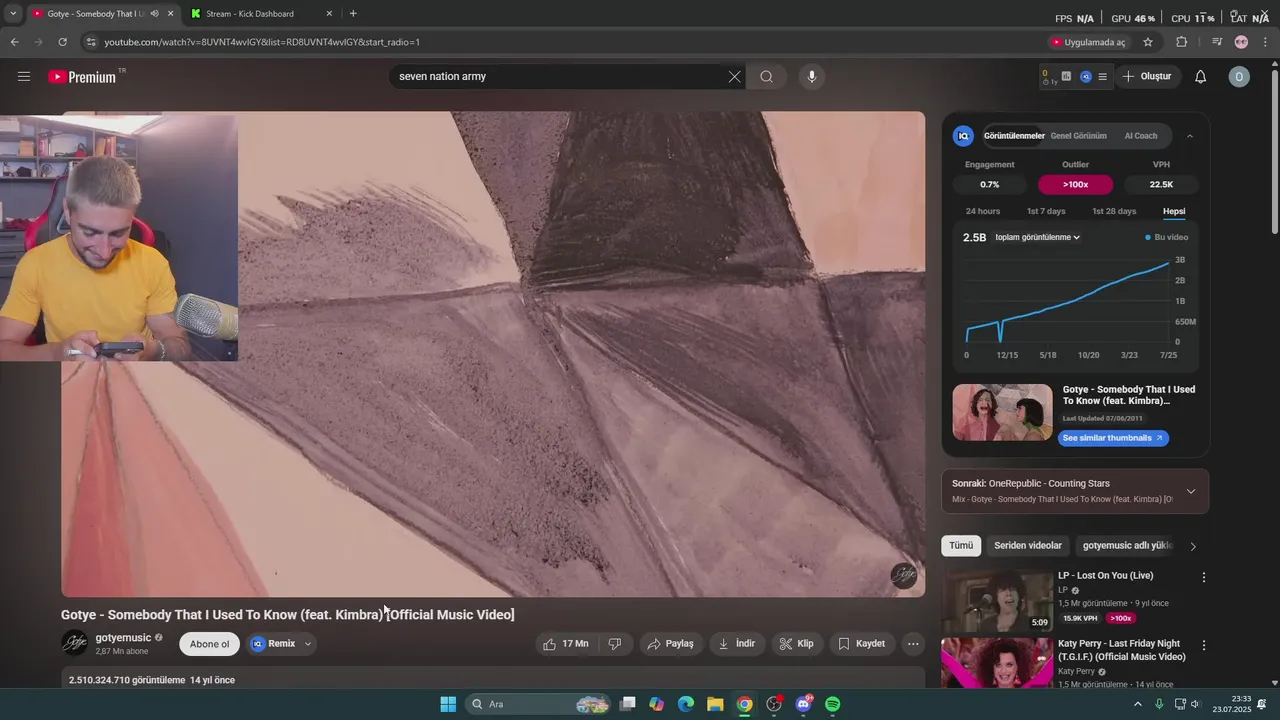The image size is (1280, 720).
Task: Select the '24 hours' time range
Action: [982, 211]
